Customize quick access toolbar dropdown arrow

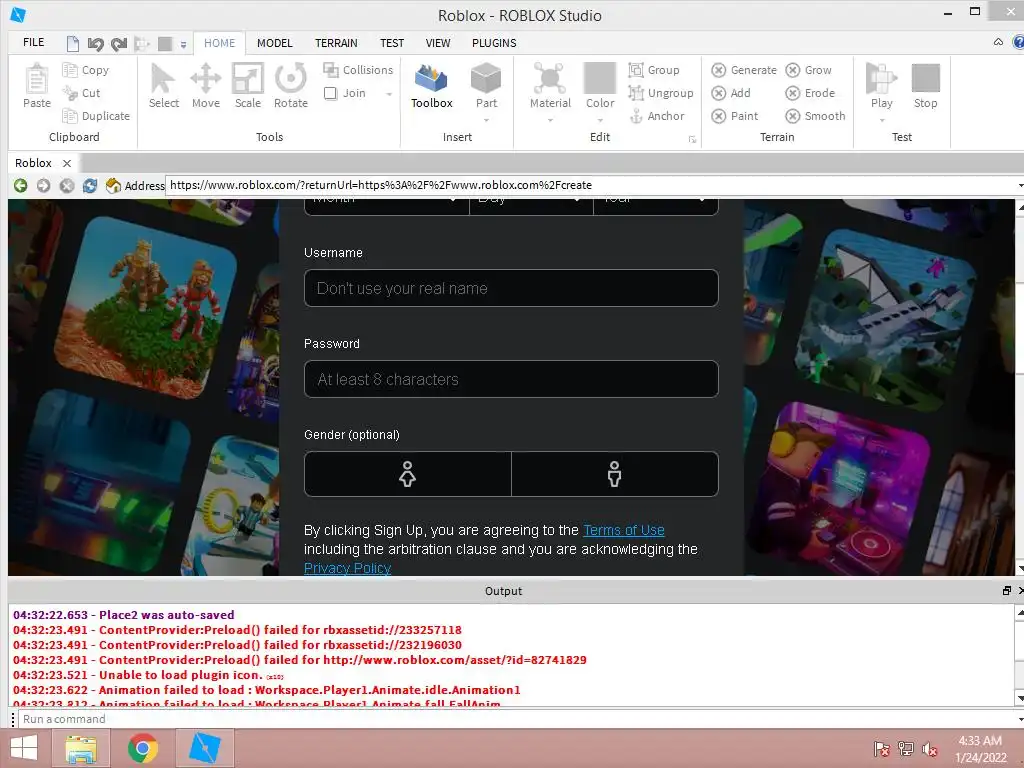[x=184, y=44]
